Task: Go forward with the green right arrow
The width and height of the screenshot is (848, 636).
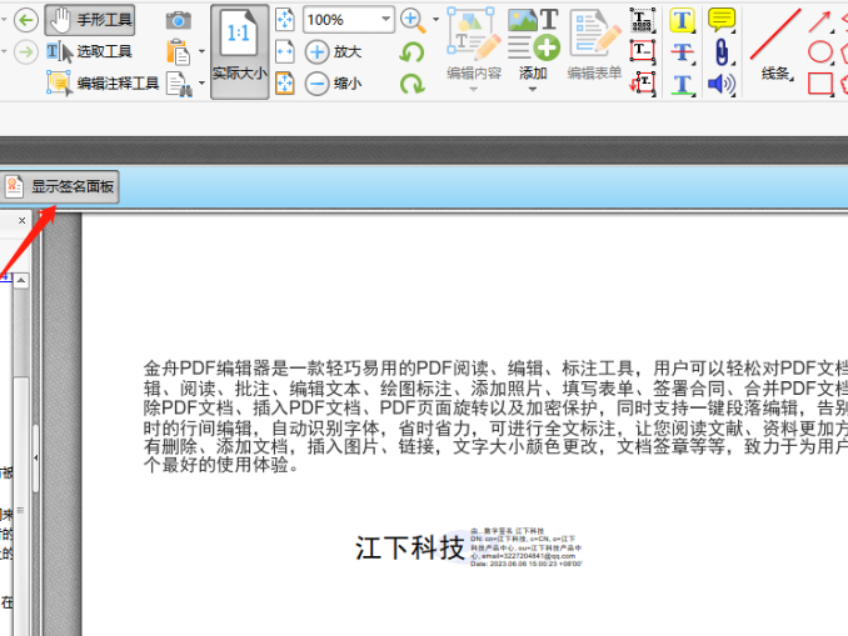Action: pos(25,52)
